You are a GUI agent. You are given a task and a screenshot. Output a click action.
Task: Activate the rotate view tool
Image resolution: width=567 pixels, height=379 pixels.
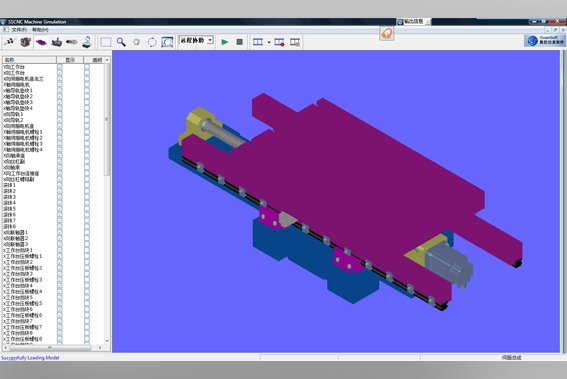tap(152, 42)
